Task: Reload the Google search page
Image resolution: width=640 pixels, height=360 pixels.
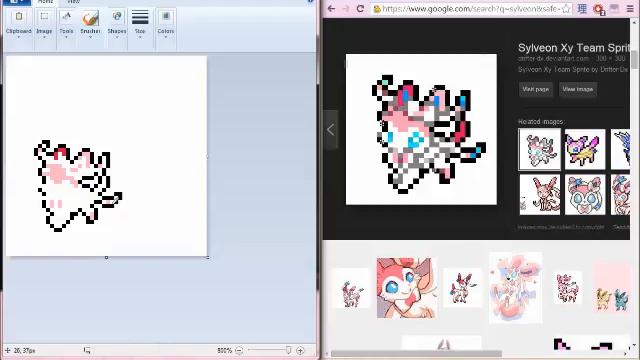Action: pos(360,9)
